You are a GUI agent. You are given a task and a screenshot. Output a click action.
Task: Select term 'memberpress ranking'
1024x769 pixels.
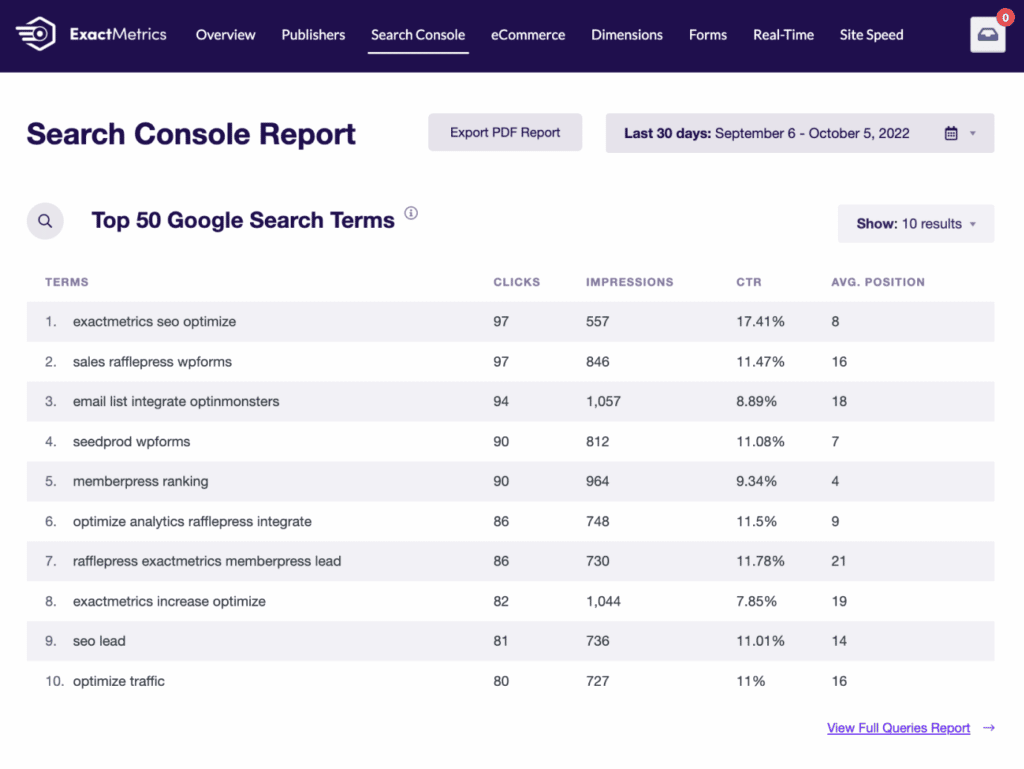[140, 481]
